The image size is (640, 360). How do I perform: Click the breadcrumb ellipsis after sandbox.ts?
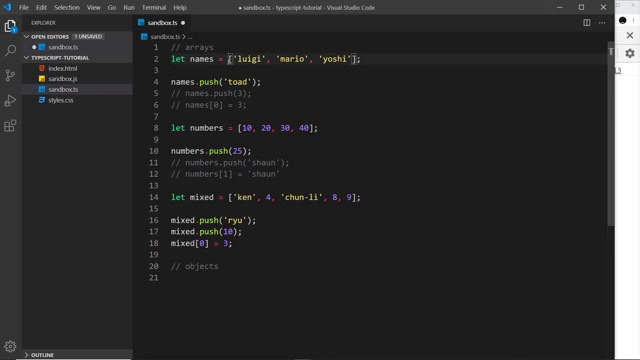190,37
